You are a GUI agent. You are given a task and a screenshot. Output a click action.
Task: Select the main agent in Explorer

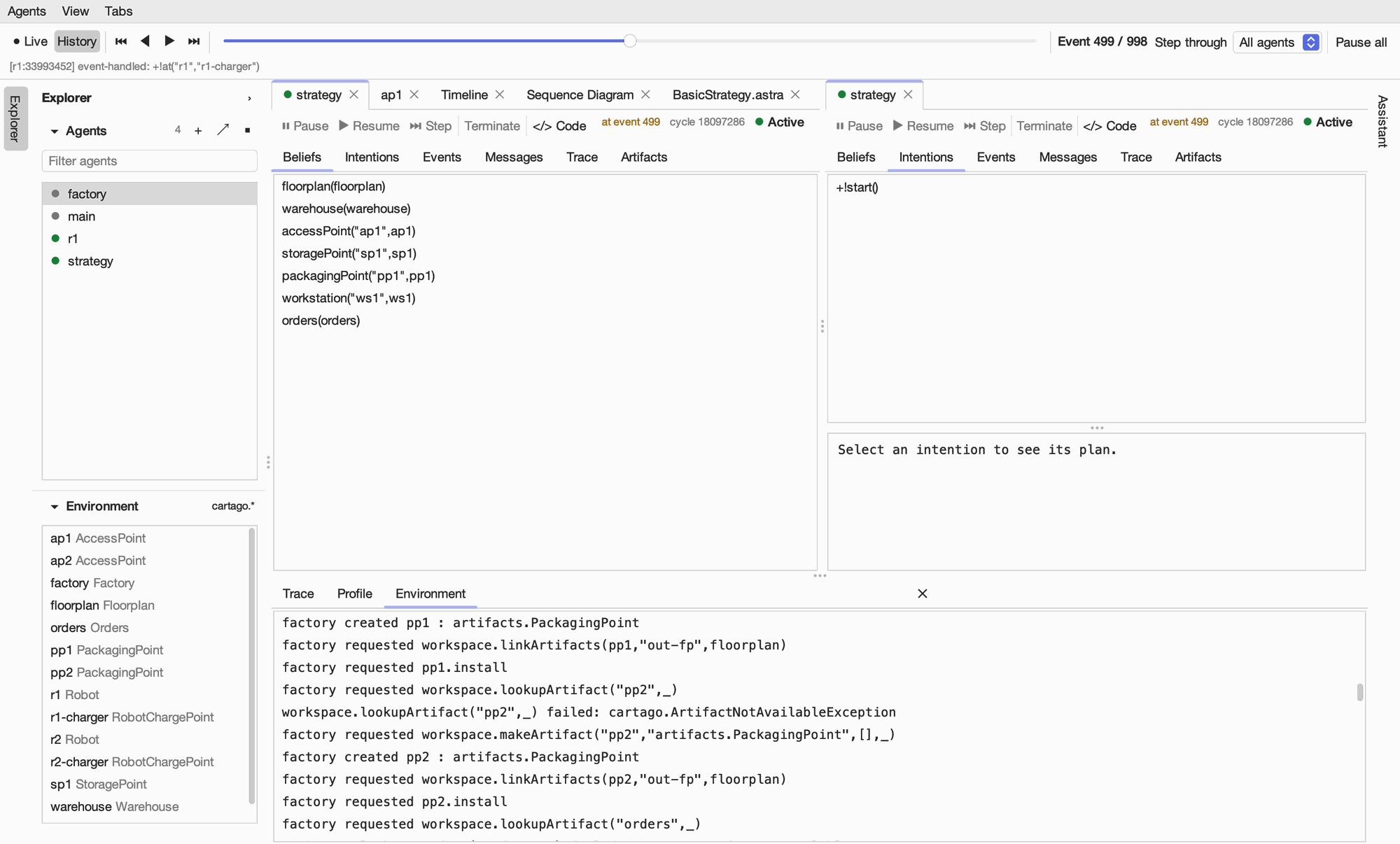tap(150, 216)
